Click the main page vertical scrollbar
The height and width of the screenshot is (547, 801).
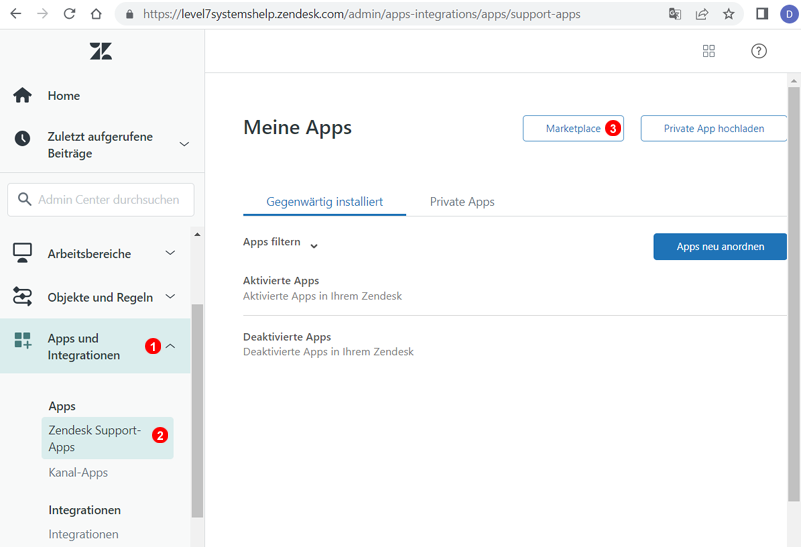tap(793, 294)
